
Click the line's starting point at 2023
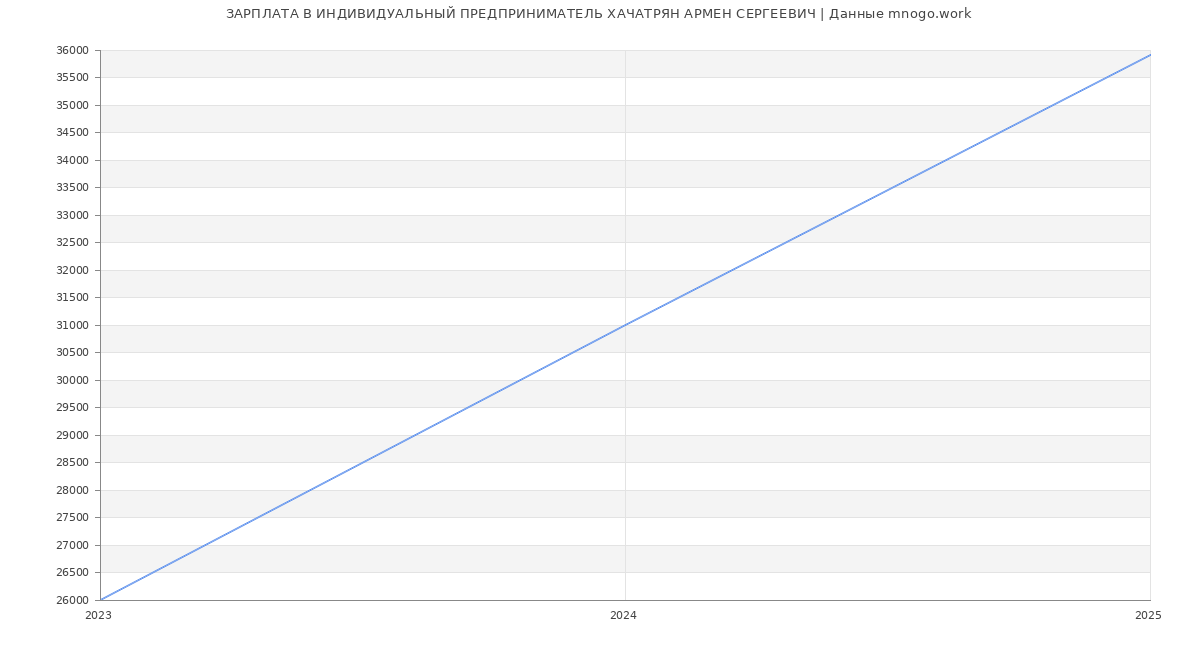pyautogui.click(x=101, y=600)
